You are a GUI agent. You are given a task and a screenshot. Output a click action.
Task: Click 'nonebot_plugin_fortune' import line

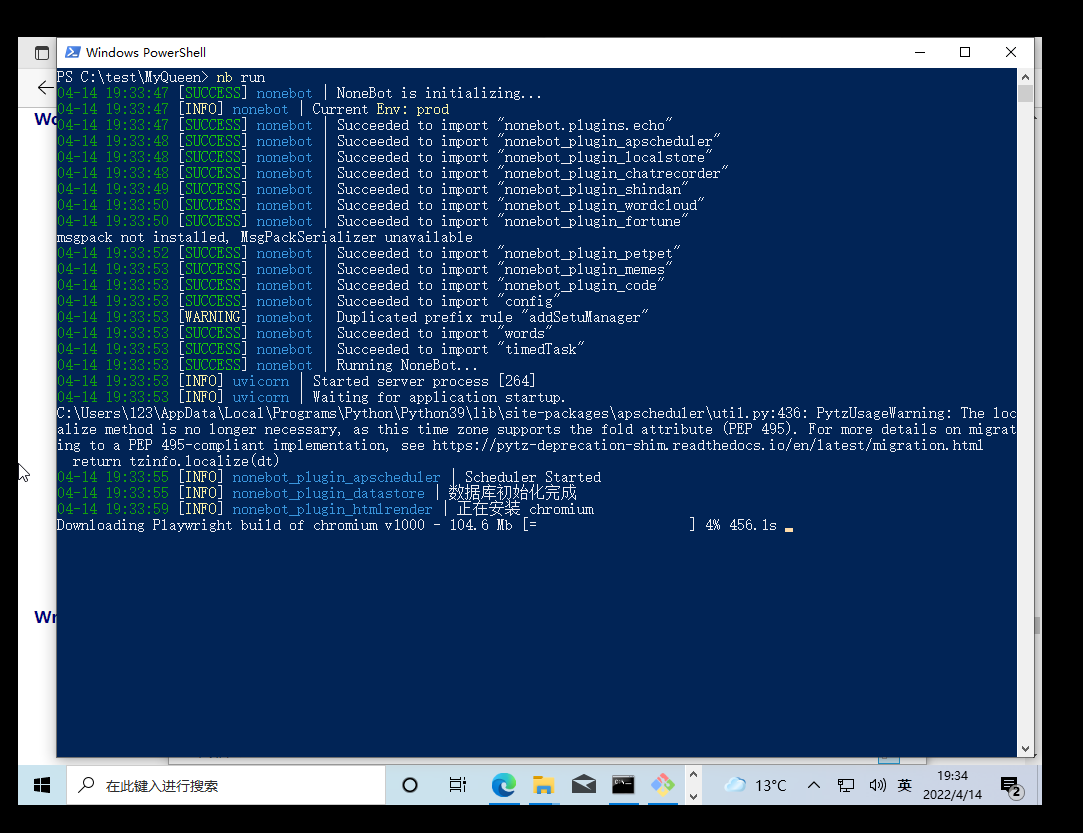coord(372,222)
